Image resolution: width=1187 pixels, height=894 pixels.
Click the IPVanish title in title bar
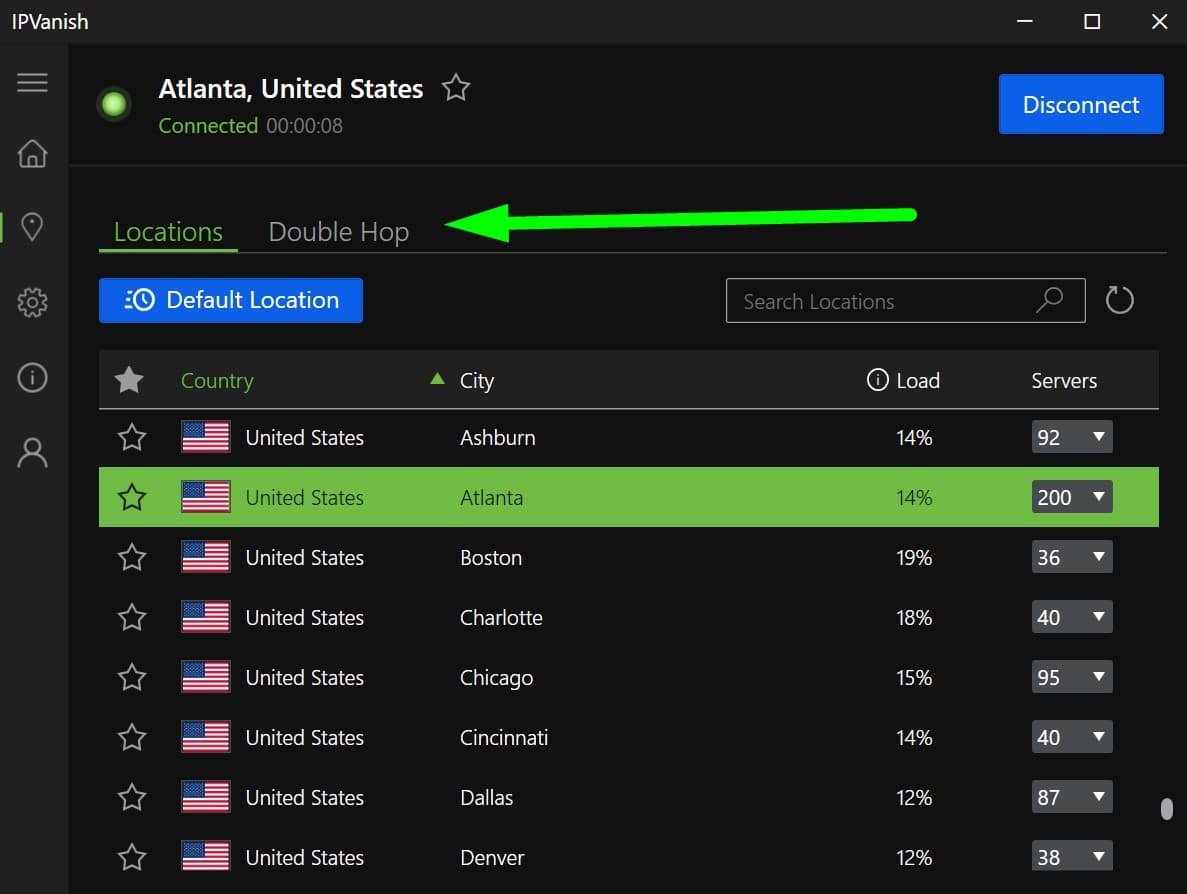point(50,22)
